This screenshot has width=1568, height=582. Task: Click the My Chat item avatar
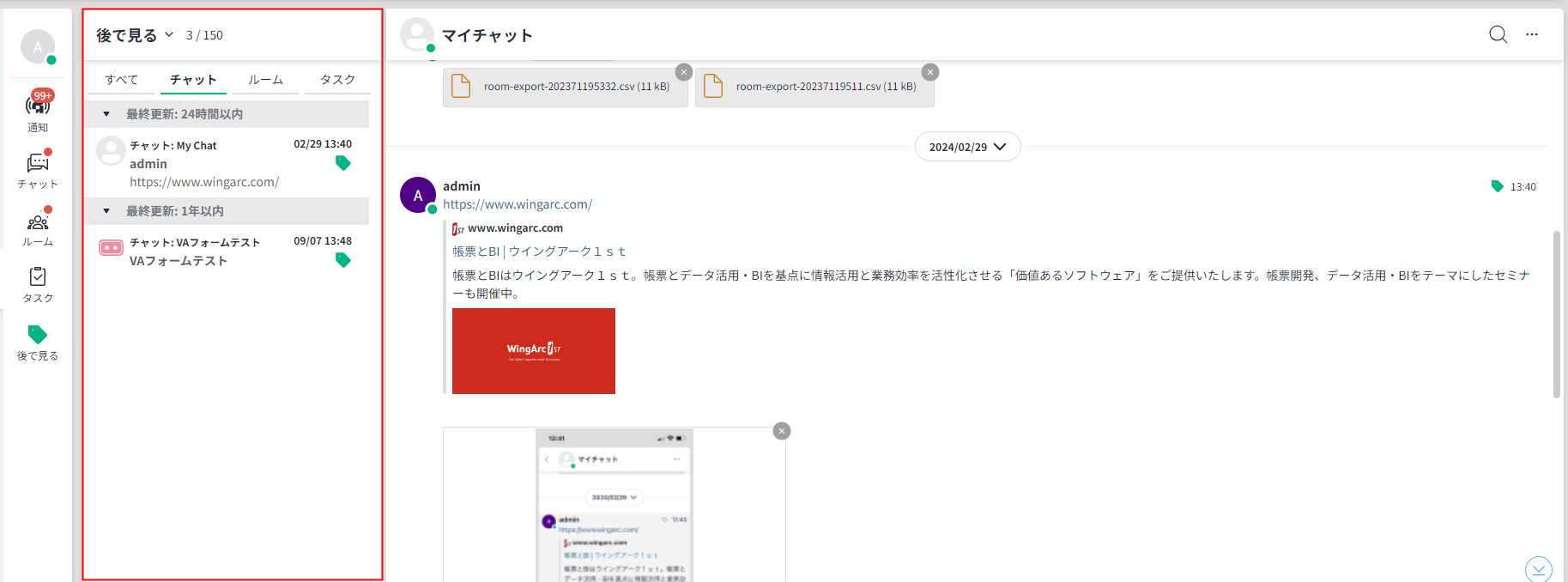(111, 150)
